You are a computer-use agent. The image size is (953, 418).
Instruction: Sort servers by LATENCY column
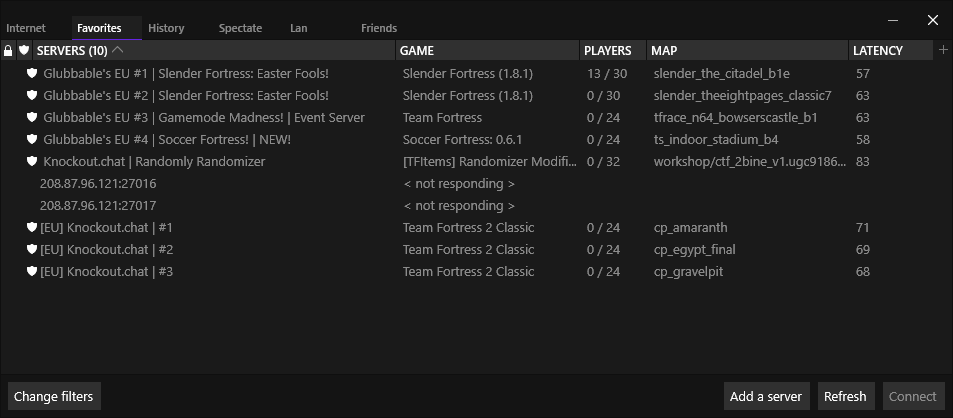click(890, 50)
